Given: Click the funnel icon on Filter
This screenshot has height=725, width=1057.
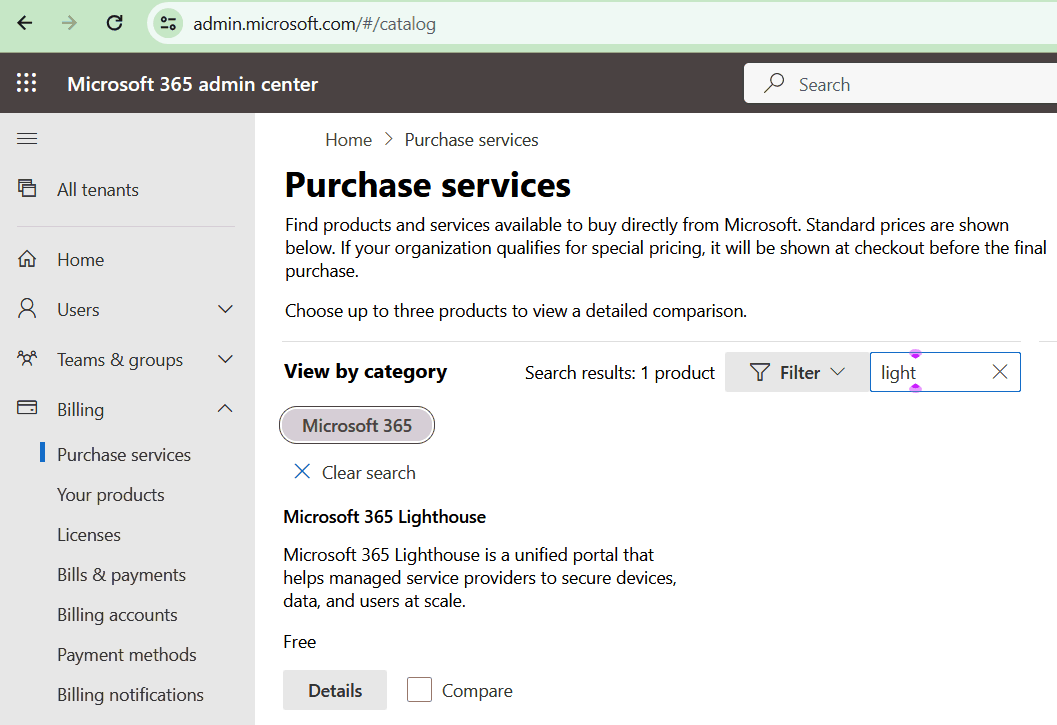Looking at the screenshot, I should coord(760,372).
